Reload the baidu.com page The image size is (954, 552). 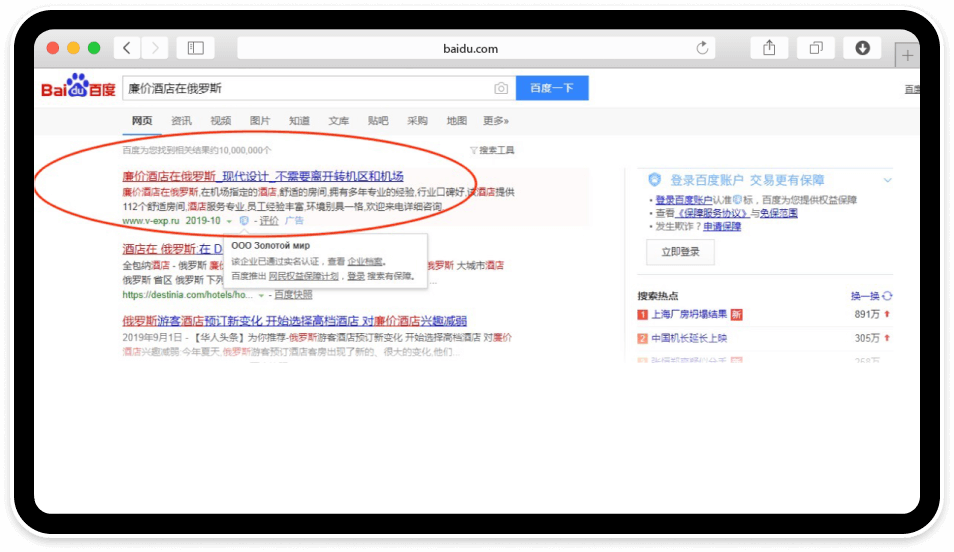click(x=702, y=48)
